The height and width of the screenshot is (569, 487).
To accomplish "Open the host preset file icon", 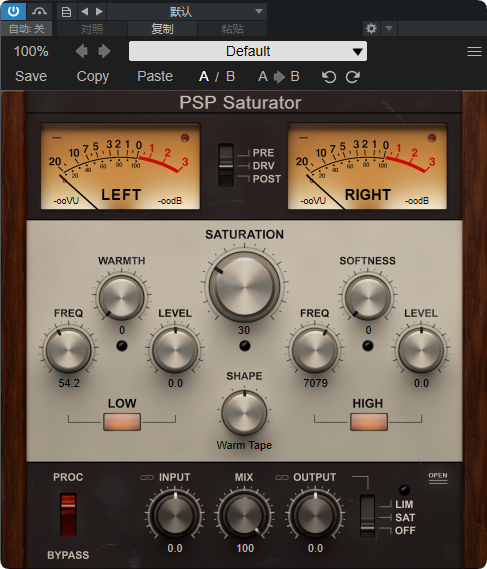I will [66, 12].
